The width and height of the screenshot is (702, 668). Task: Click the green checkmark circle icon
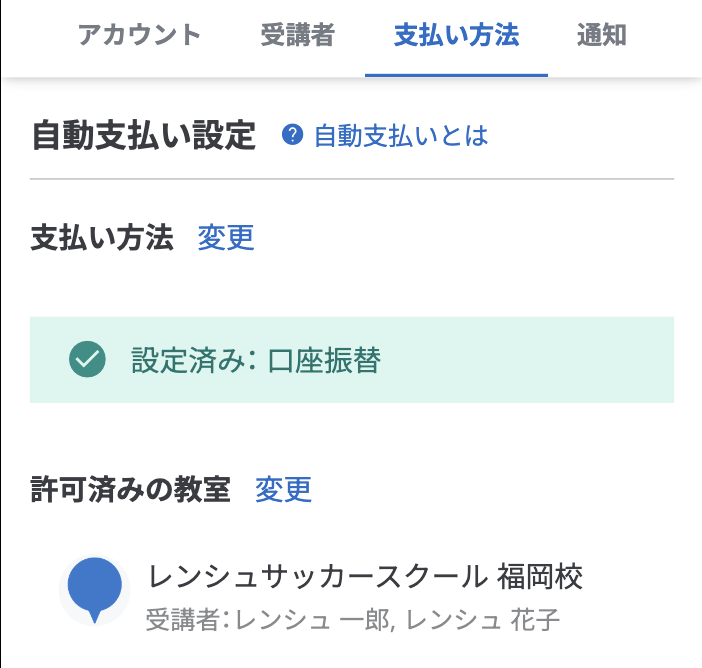pyautogui.click(x=88, y=360)
